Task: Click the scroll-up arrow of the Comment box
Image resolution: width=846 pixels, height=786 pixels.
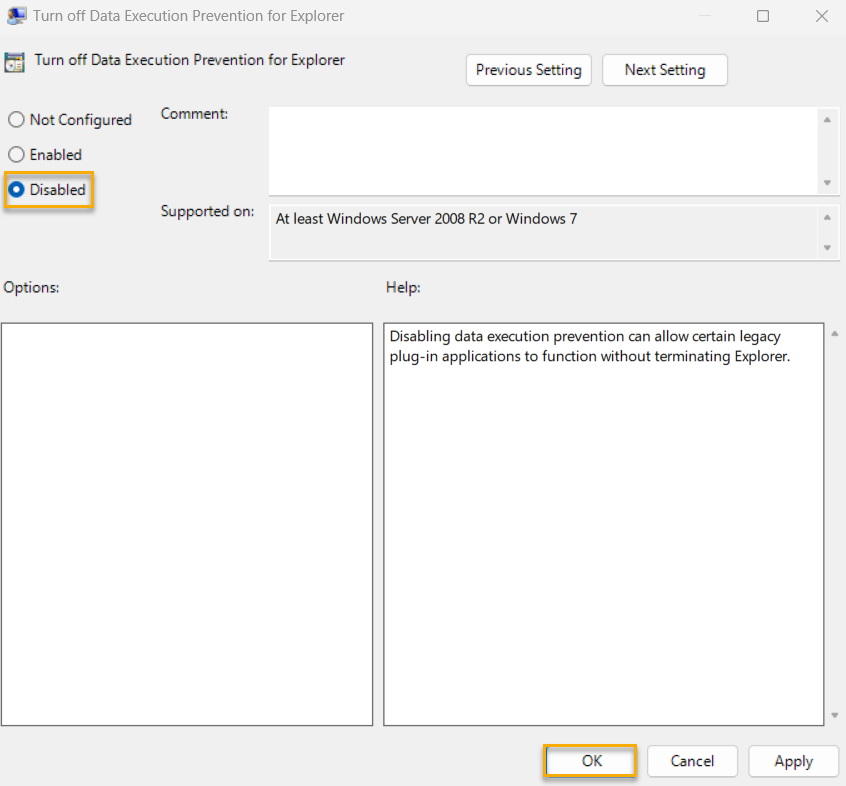Action: (x=829, y=118)
